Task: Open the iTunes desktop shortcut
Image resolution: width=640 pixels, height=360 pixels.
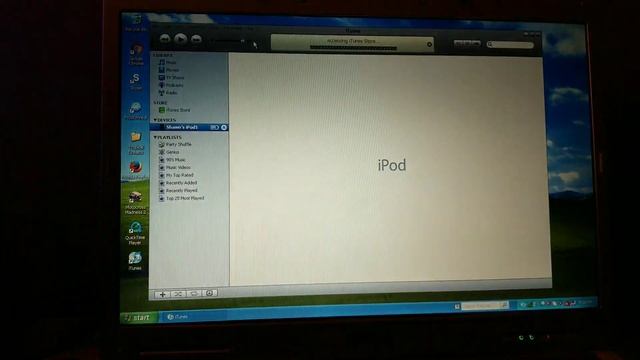Action: point(135,261)
